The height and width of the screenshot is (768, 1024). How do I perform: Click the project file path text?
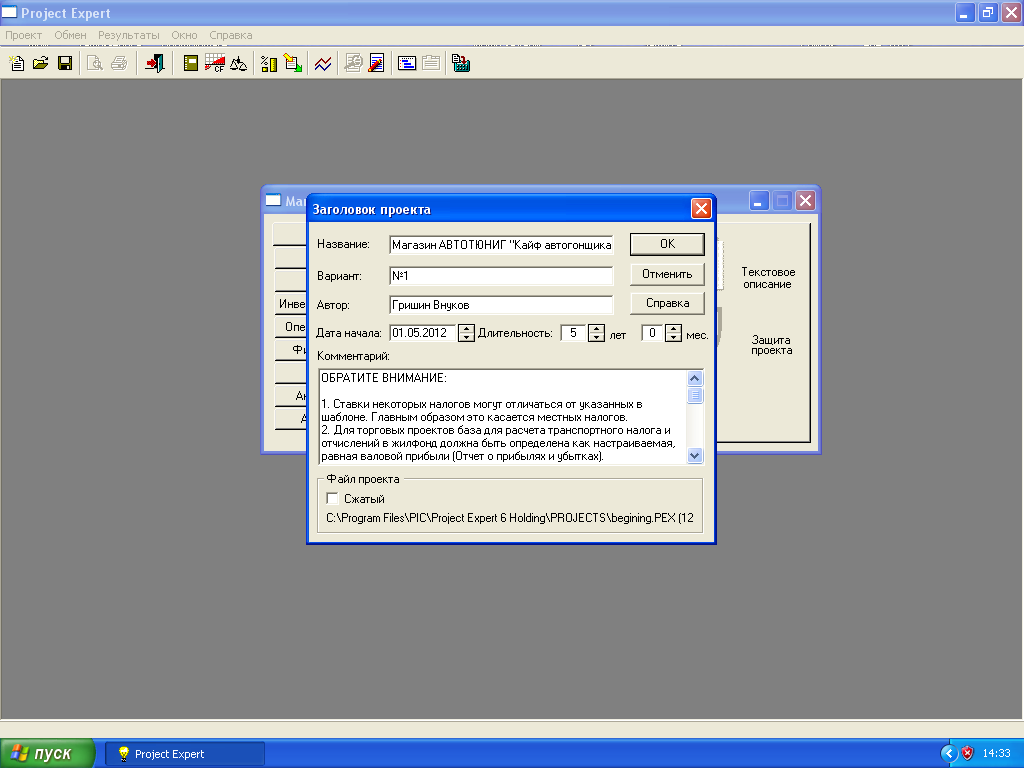pyautogui.click(x=509, y=518)
